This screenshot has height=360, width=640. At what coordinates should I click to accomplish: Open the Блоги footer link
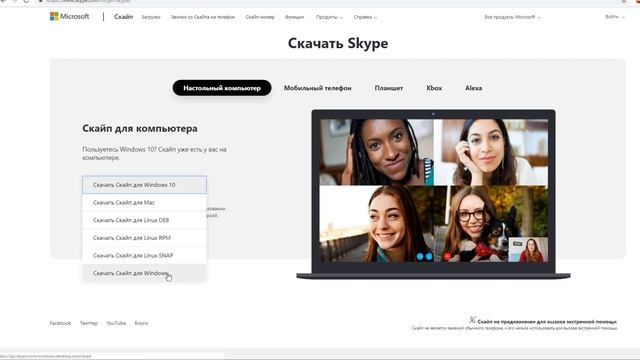click(x=141, y=323)
